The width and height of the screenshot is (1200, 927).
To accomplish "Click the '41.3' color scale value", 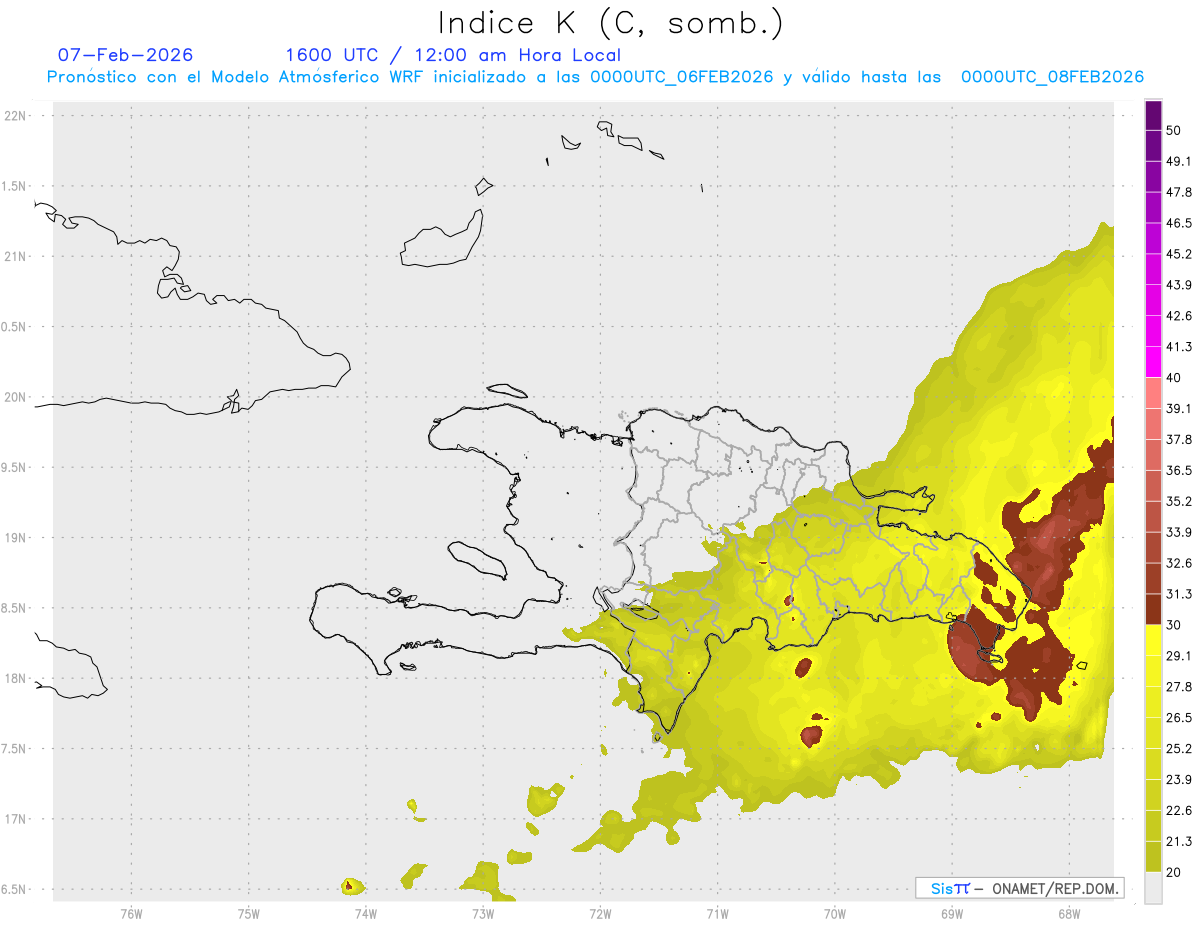I will [1179, 346].
